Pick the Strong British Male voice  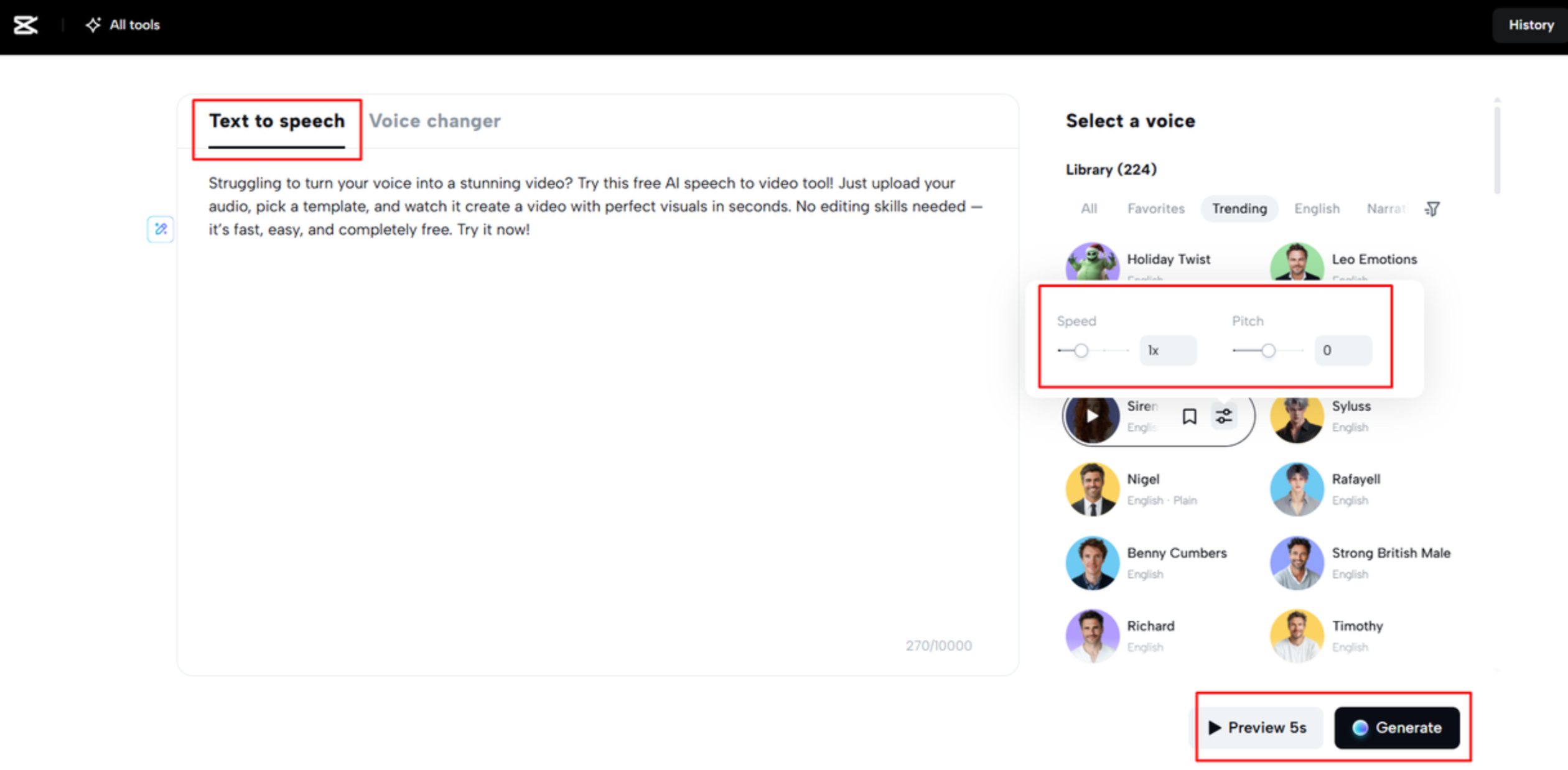point(1390,553)
